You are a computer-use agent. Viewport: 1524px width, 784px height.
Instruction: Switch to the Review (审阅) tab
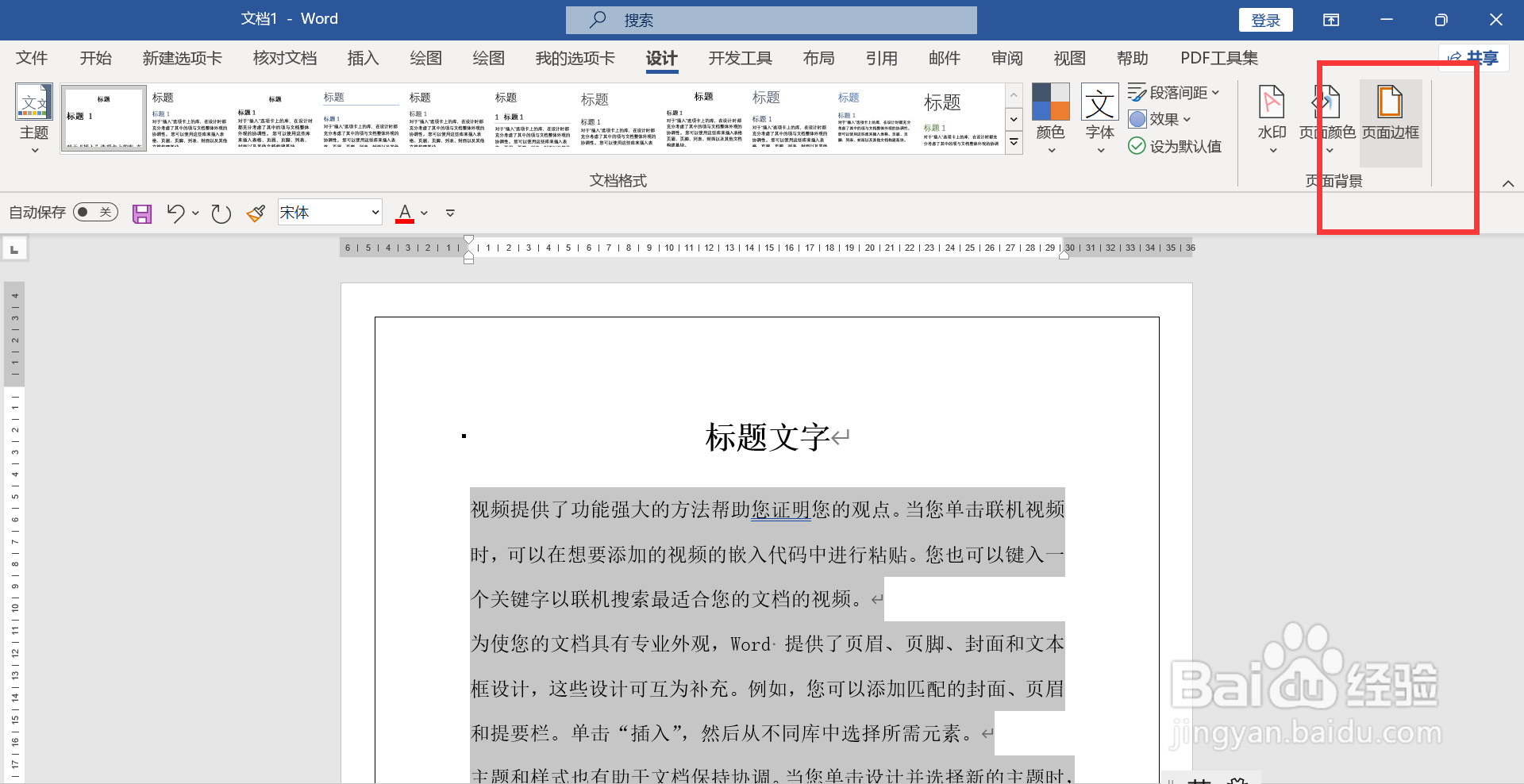coord(1007,58)
